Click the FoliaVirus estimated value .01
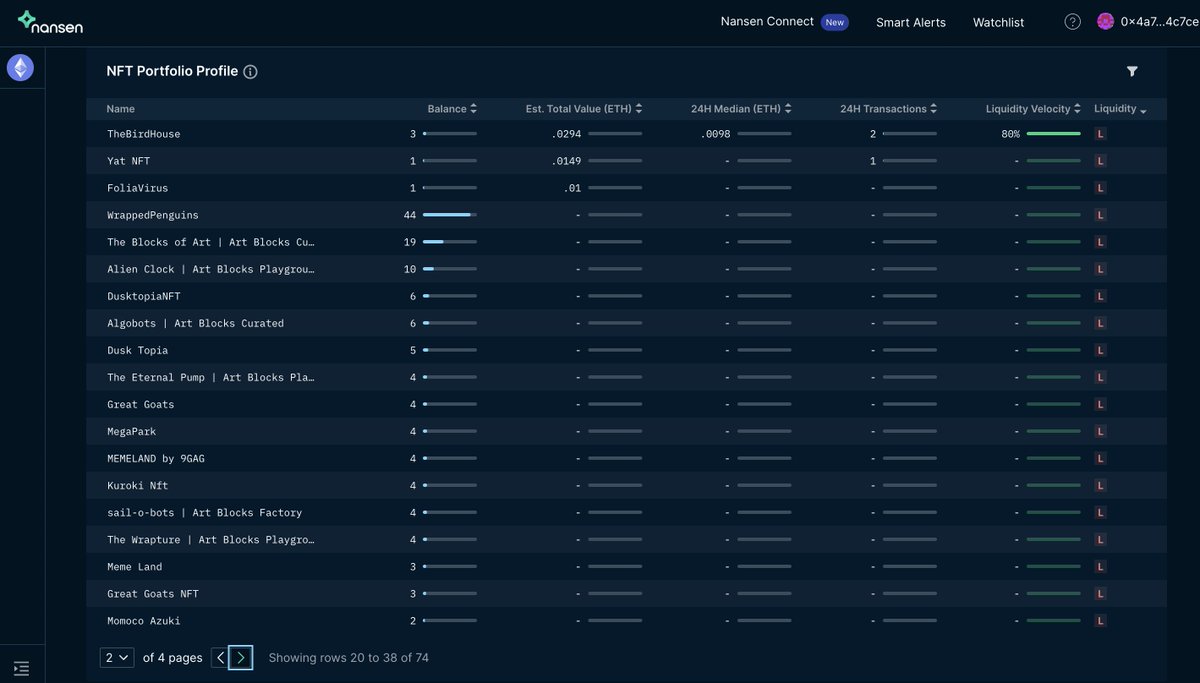 (x=571, y=188)
